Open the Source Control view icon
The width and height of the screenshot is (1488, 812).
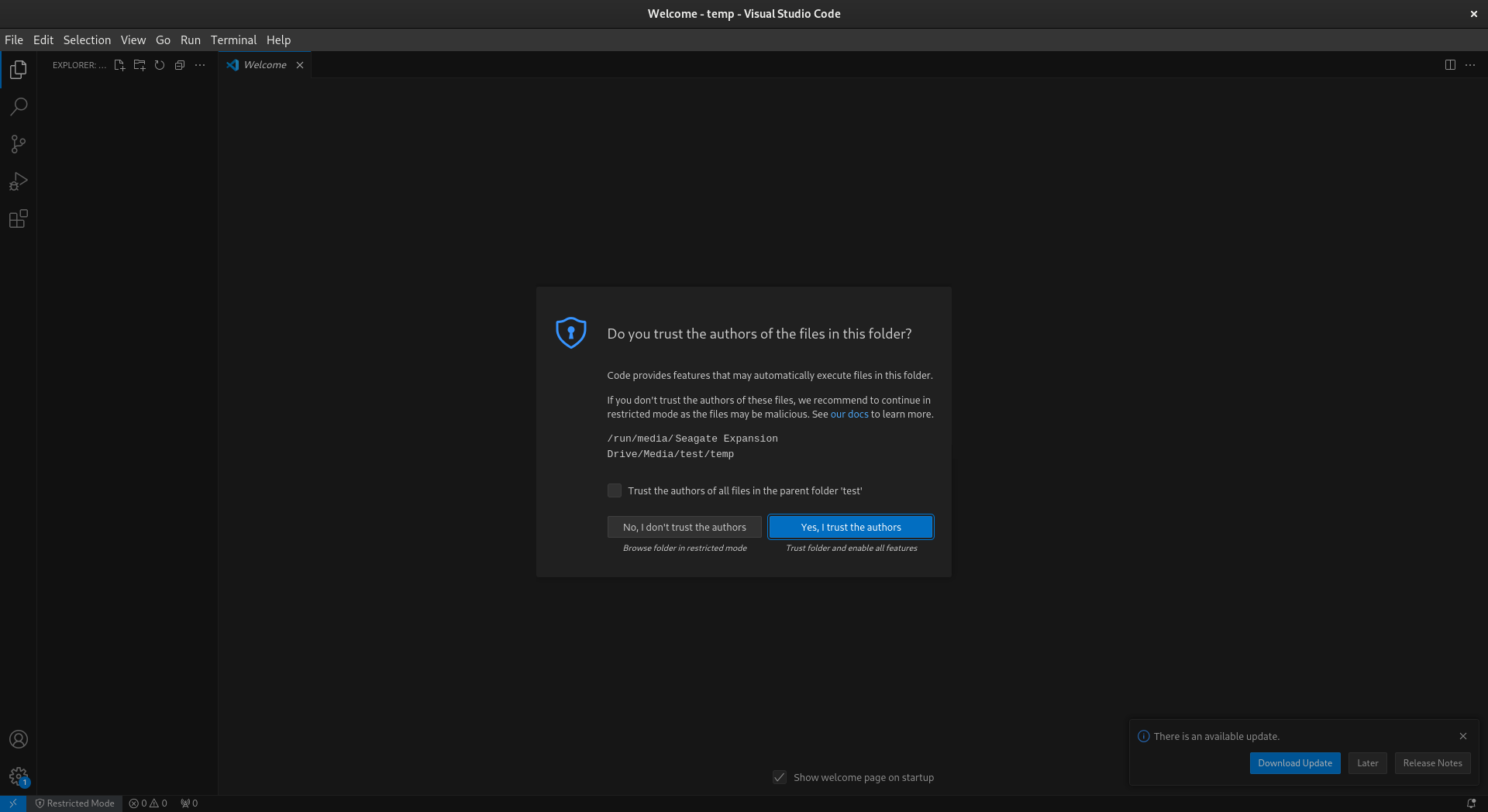pyautogui.click(x=19, y=144)
